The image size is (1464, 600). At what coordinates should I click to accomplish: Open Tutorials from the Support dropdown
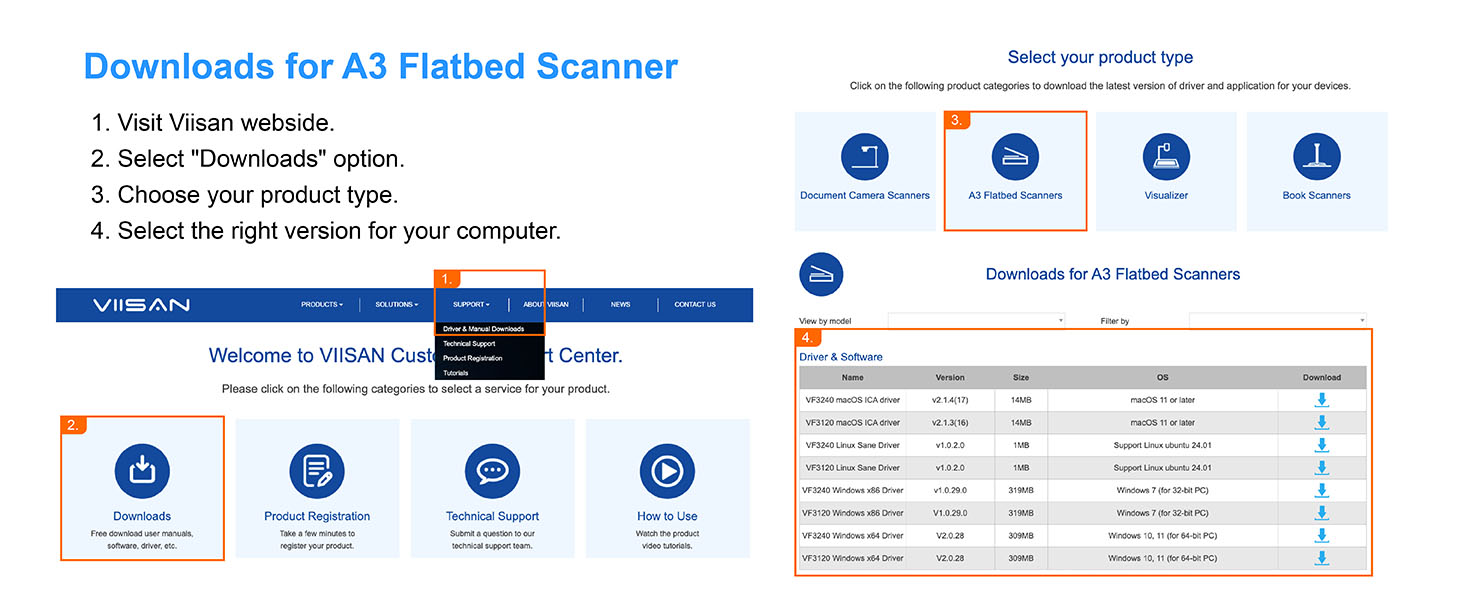click(x=455, y=373)
